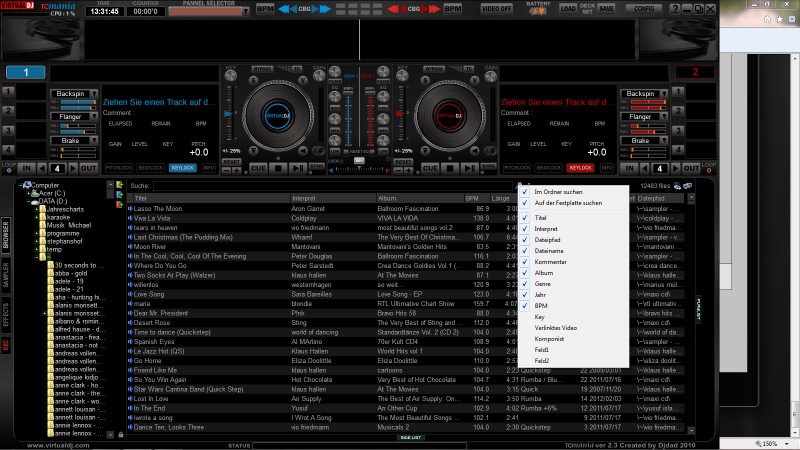Click deck 1 pitch plus button
The image size is (800, 450).
point(236,171)
